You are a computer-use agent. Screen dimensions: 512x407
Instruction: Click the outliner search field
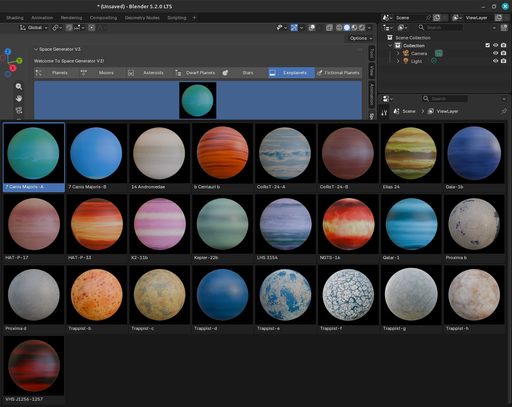pos(440,28)
